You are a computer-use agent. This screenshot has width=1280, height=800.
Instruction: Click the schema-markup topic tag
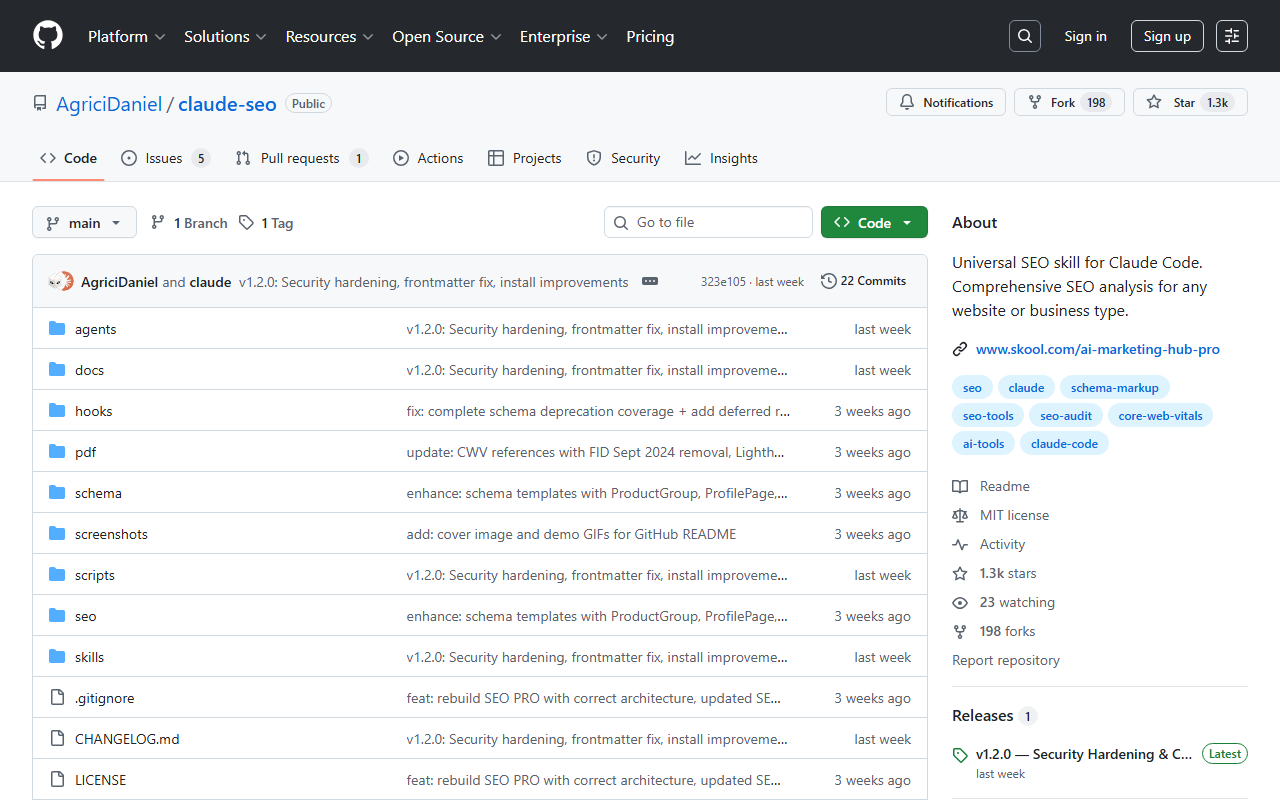coord(1114,387)
